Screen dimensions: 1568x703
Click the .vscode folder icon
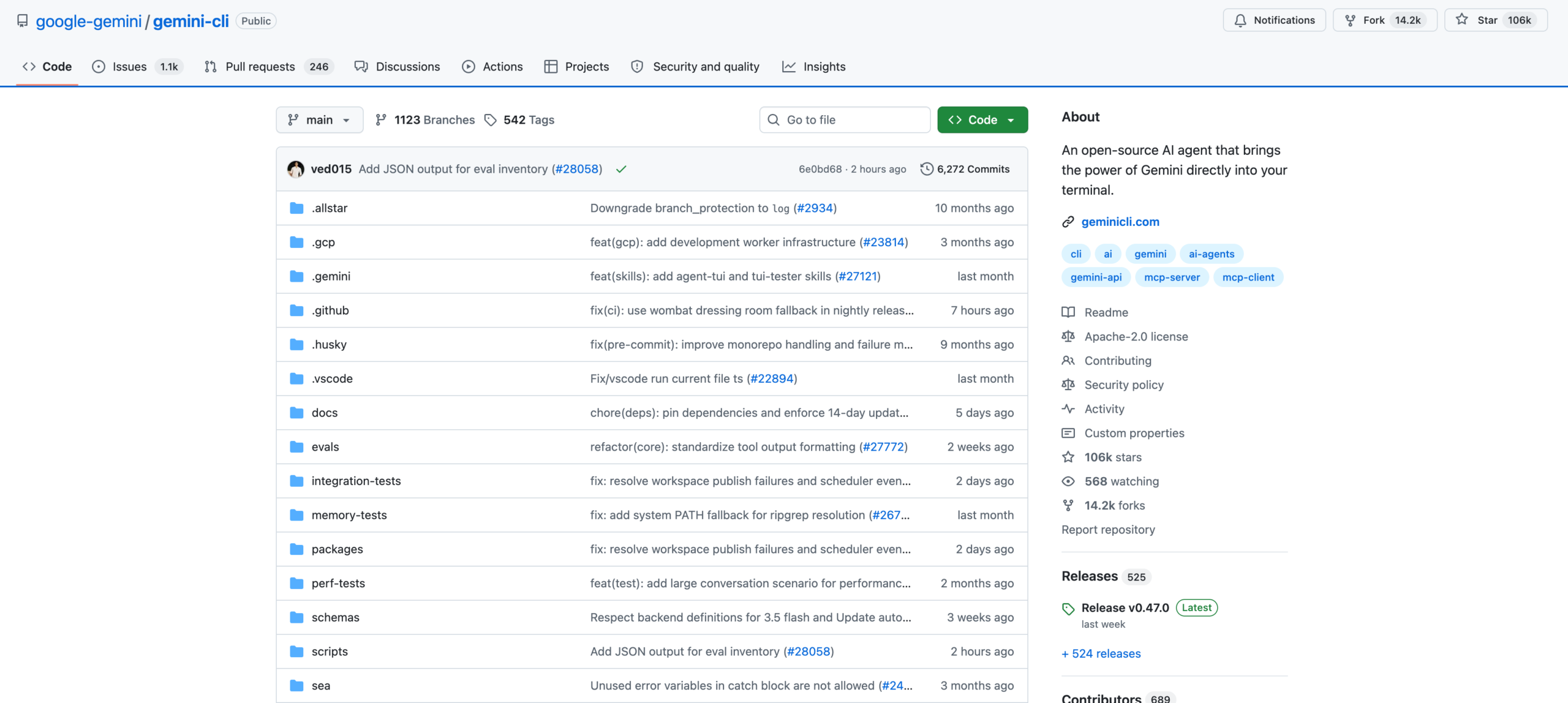pos(296,379)
